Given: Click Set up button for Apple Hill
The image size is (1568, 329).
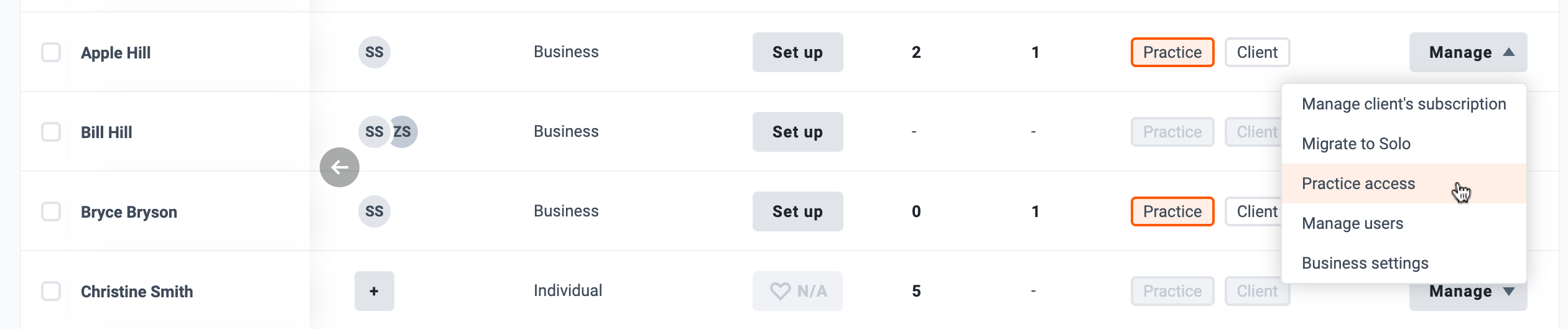Looking at the screenshot, I should (797, 52).
